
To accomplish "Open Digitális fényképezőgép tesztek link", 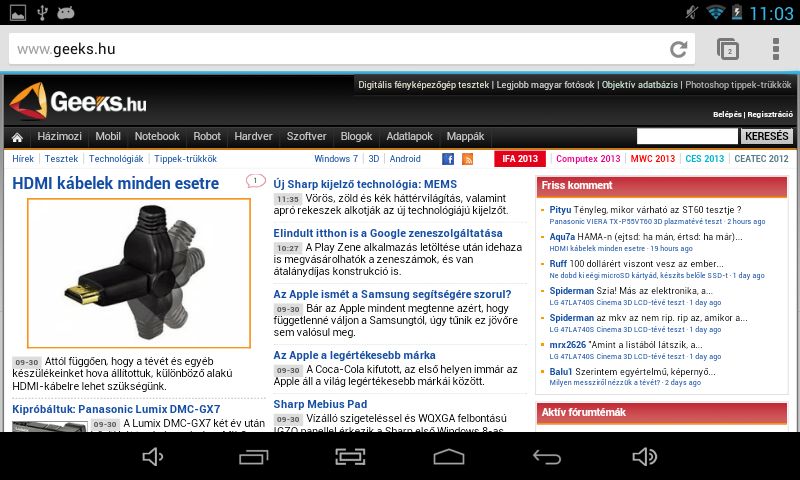I will [423, 85].
